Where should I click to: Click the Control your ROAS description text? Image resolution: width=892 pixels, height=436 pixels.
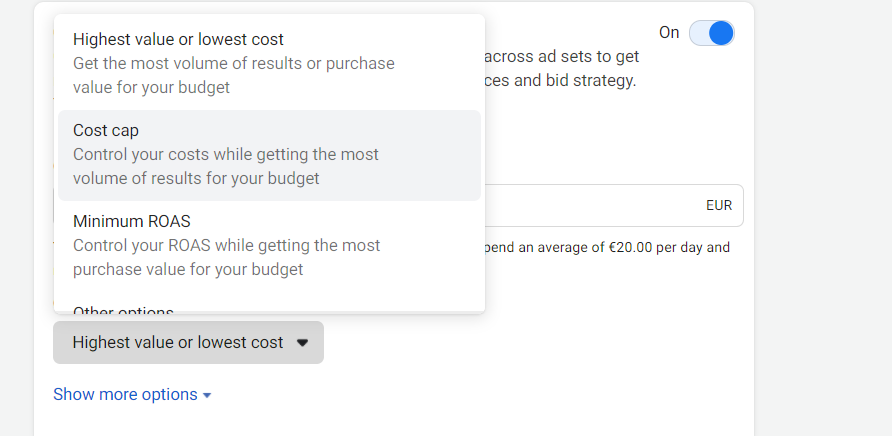[226, 245]
